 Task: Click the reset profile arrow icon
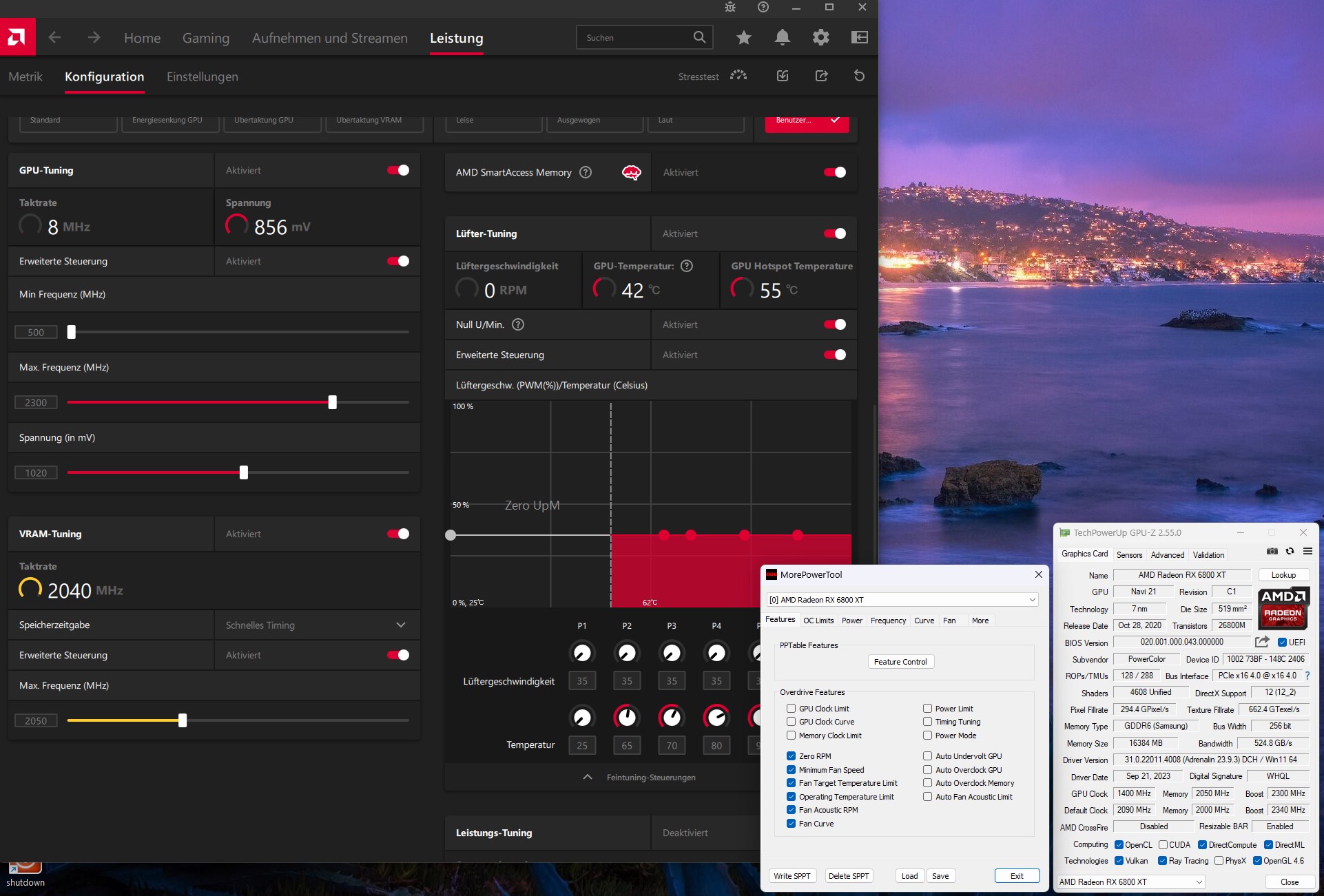tap(859, 76)
